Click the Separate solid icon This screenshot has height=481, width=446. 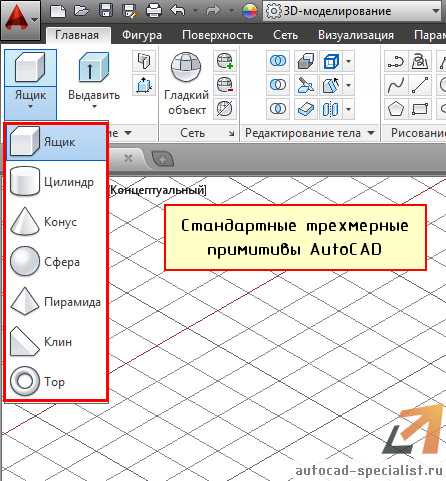pyautogui.click(x=331, y=109)
